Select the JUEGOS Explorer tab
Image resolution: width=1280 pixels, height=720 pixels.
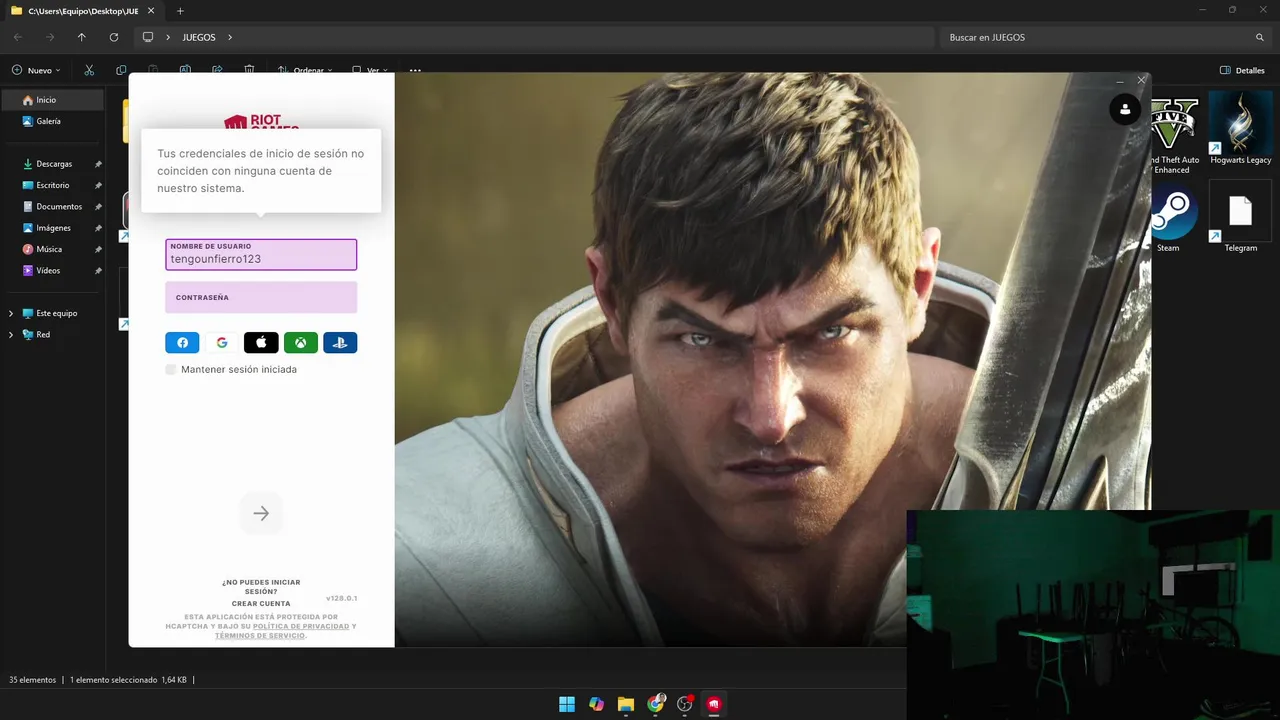(84, 11)
